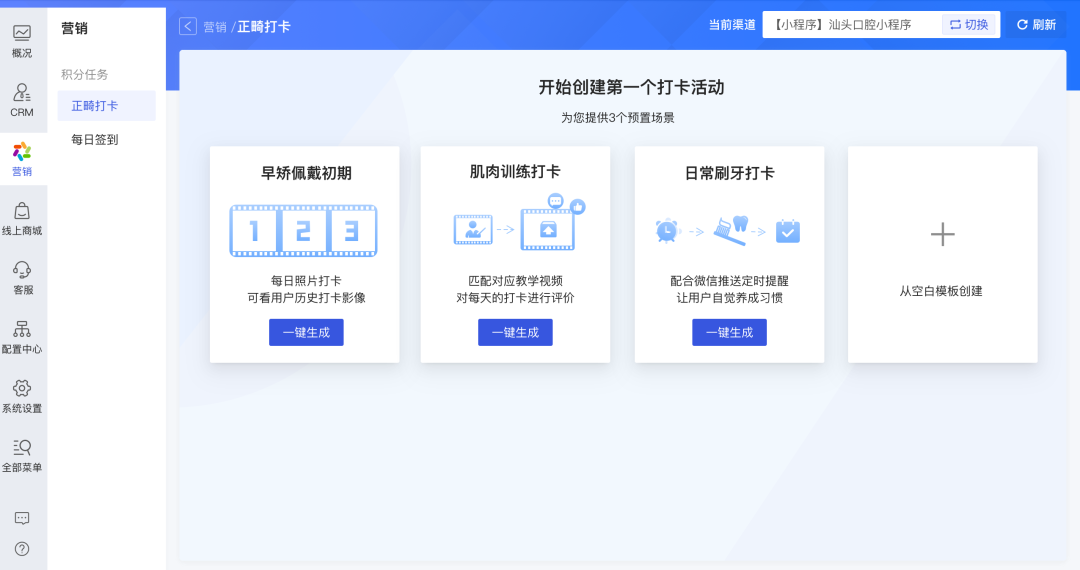
Task: Click the video training illustration
Action: point(519,223)
